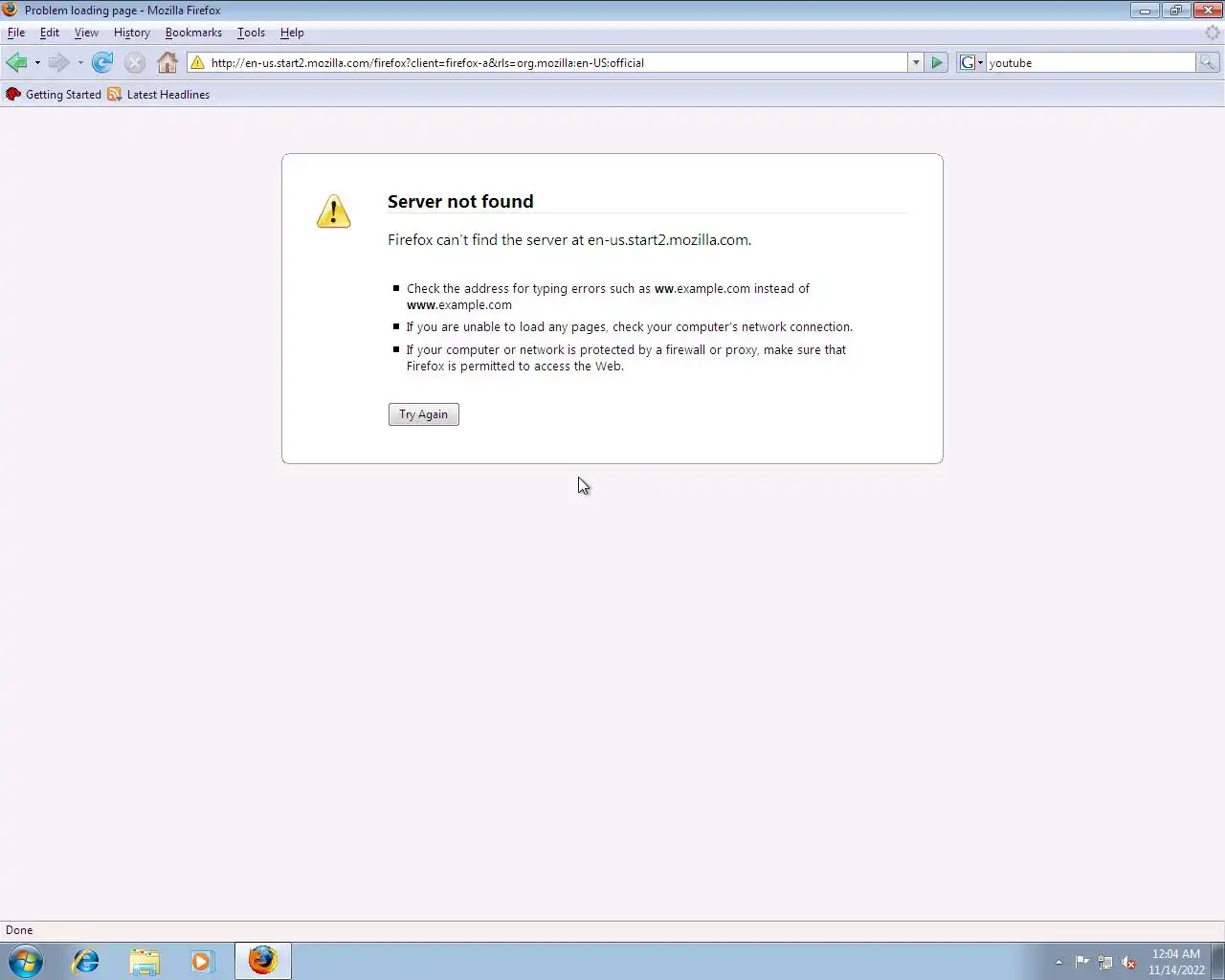
Task: Reload the current page
Action: pos(102,63)
